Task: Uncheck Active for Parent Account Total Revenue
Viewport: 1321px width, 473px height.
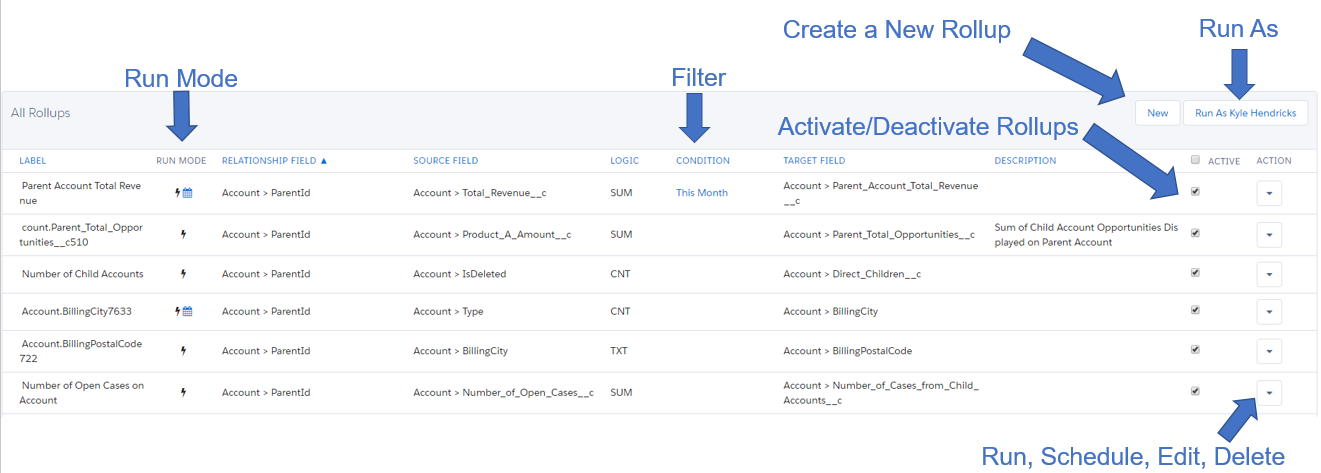Action: coord(1195,191)
